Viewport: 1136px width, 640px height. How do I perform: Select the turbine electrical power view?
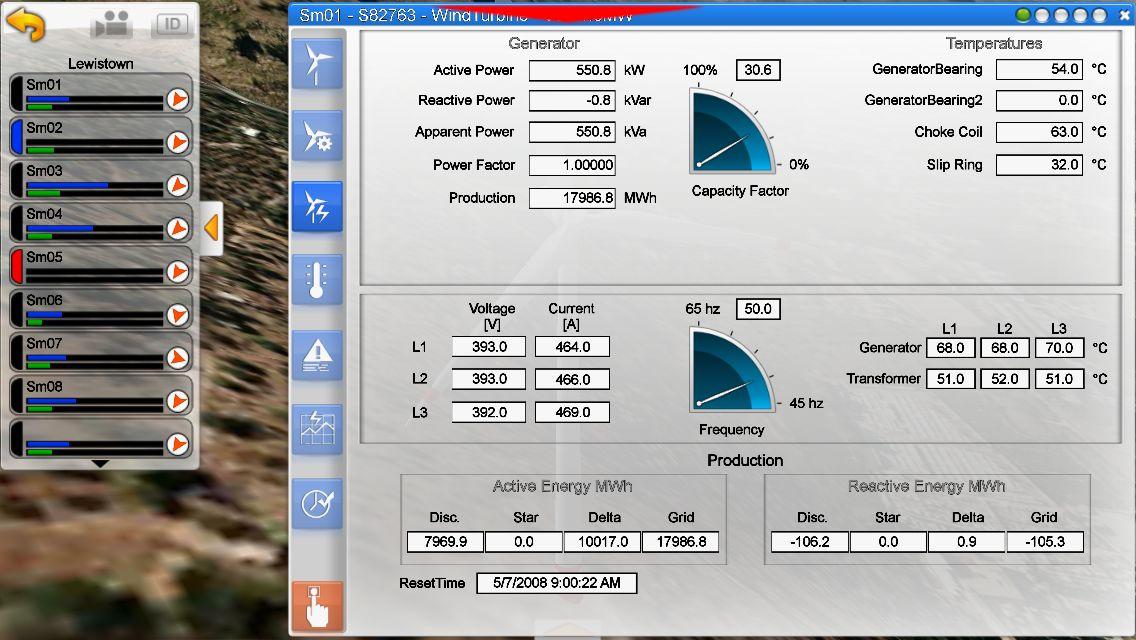point(317,208)
